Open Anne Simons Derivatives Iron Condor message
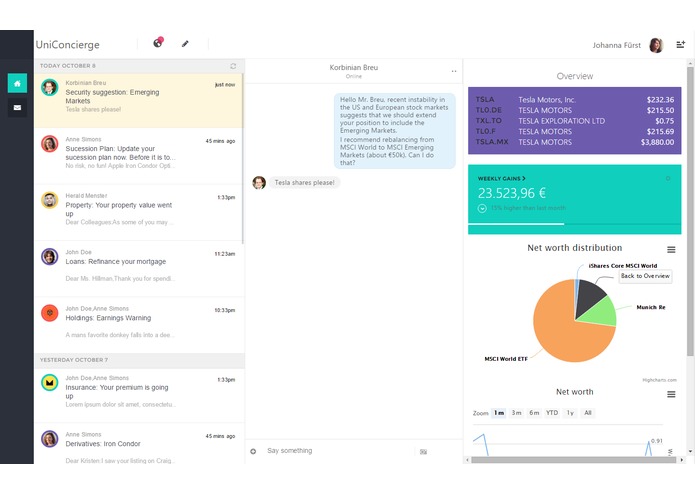This screenshot has width=695, height=494. (139, 444)
